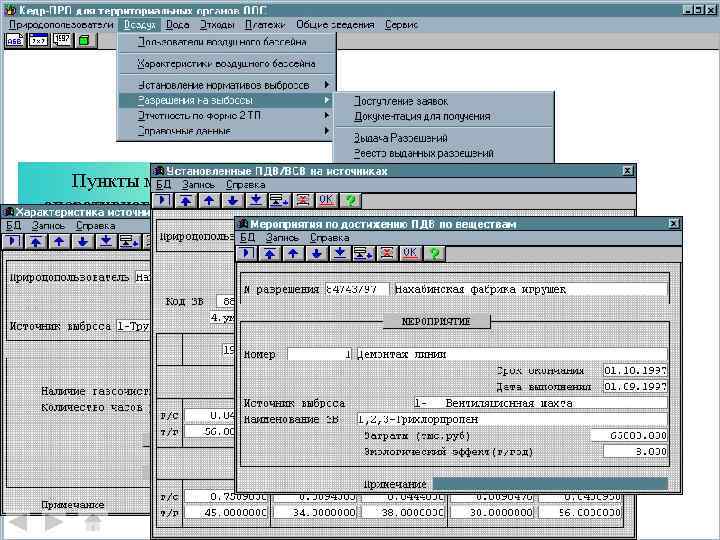This screenshot has width=720, height=540.
Task: Open Справка menu in Характеристика источника window
Action: [96, 226]
